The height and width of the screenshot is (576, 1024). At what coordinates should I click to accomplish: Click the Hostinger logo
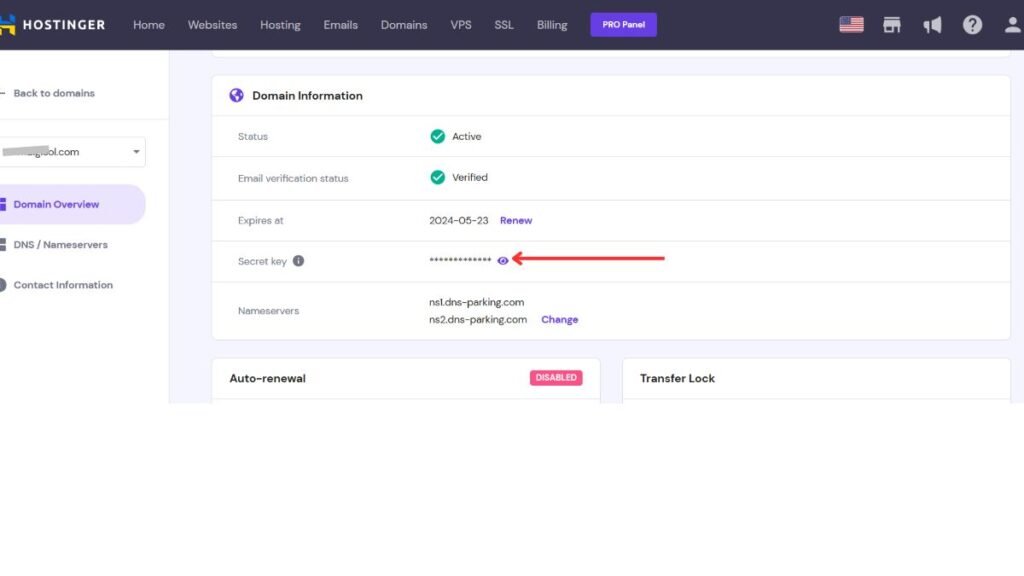coord(52,25)
